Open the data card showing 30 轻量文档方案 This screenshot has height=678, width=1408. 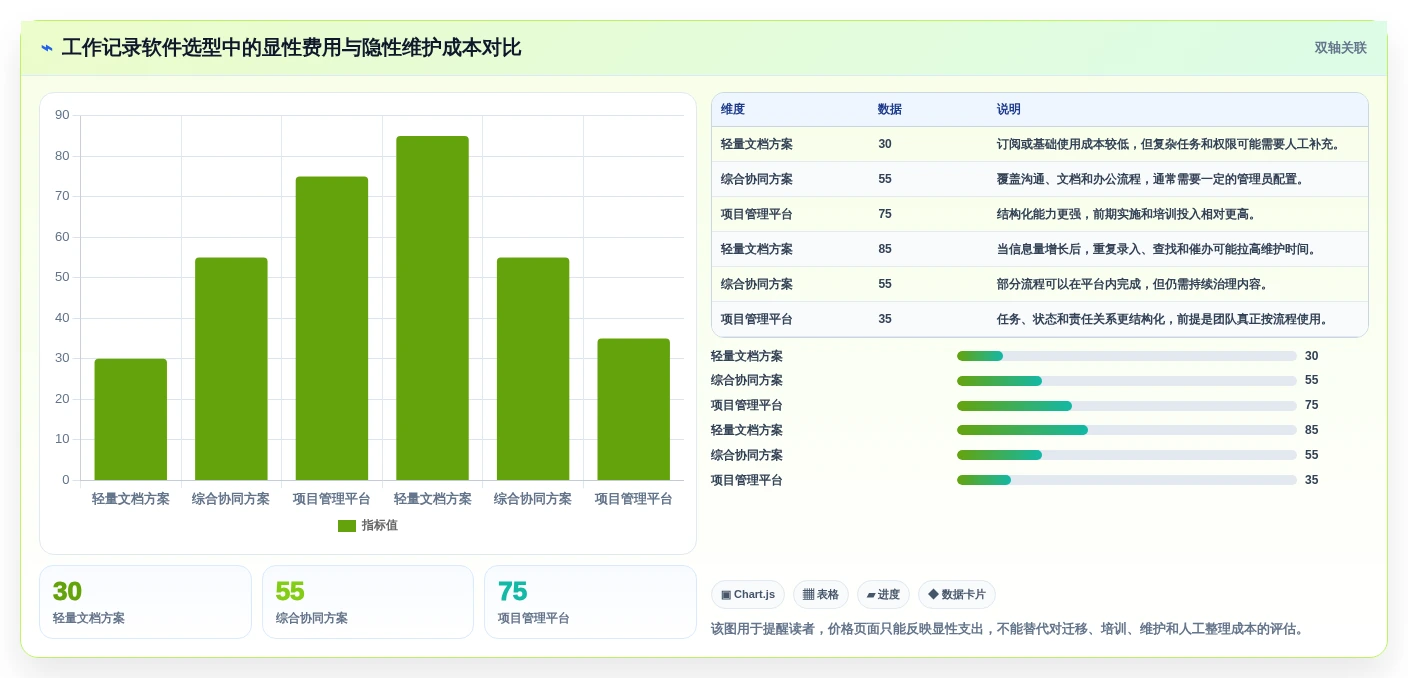pos(145,602)
